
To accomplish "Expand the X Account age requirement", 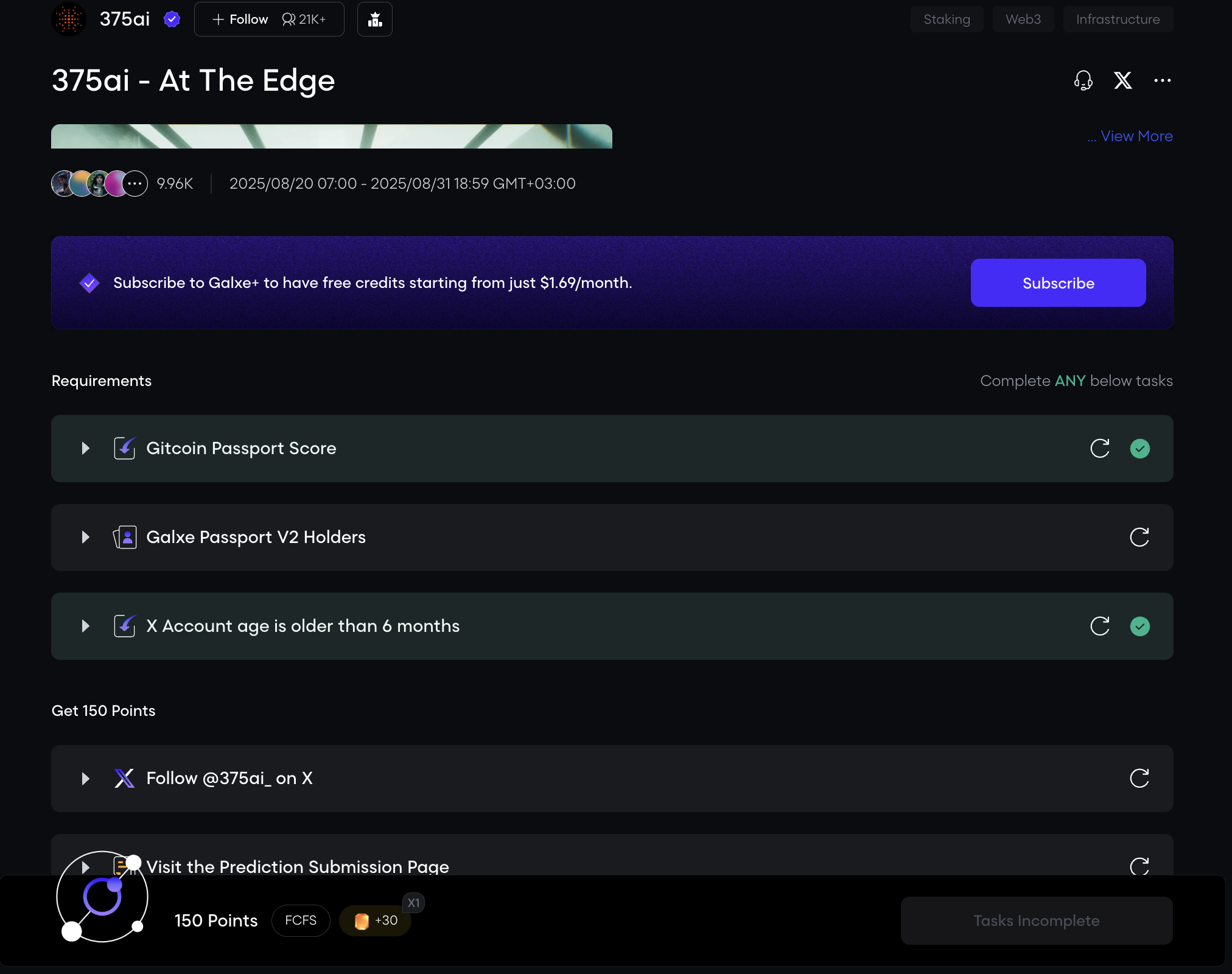I will click(85, 626).
